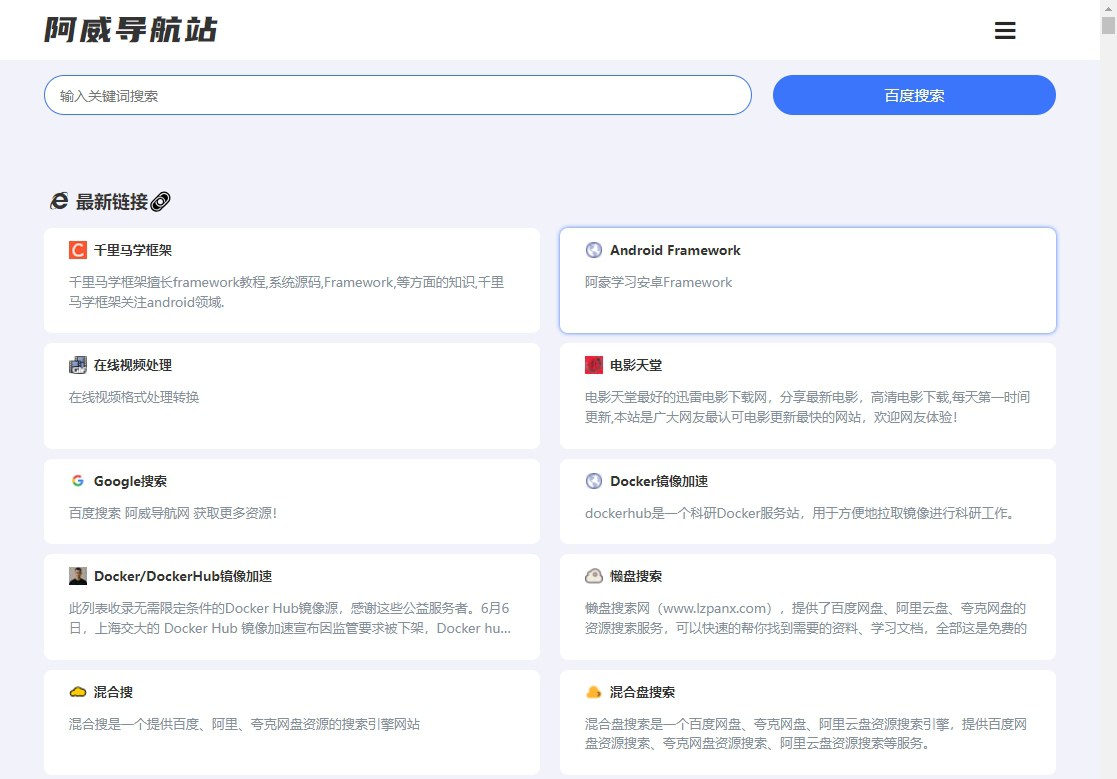Click the dockerhub是一个科研Docker服务站 description
Viewport: 1117px width, 779px height.
point(801,513)
